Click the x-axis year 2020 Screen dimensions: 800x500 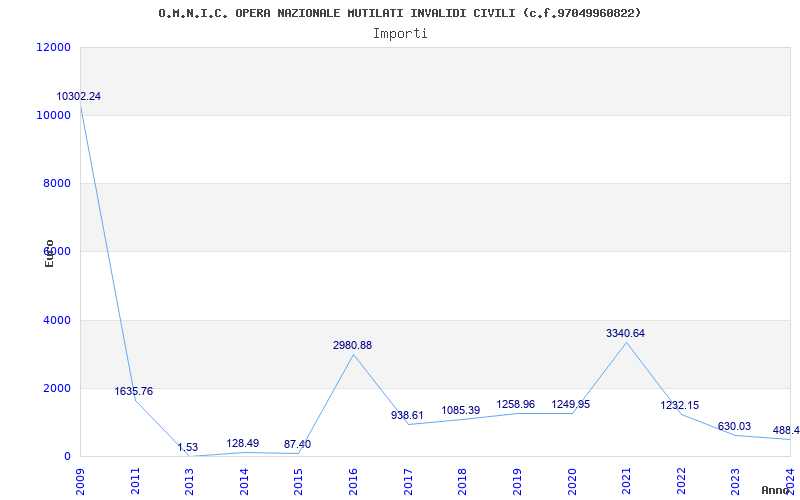point(571,481)
